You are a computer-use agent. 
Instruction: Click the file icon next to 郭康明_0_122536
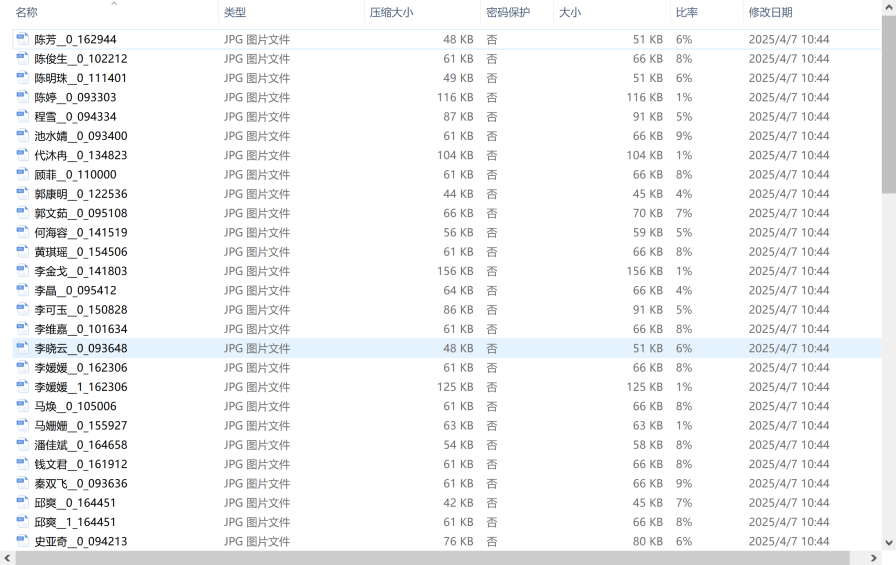(22, 194)
